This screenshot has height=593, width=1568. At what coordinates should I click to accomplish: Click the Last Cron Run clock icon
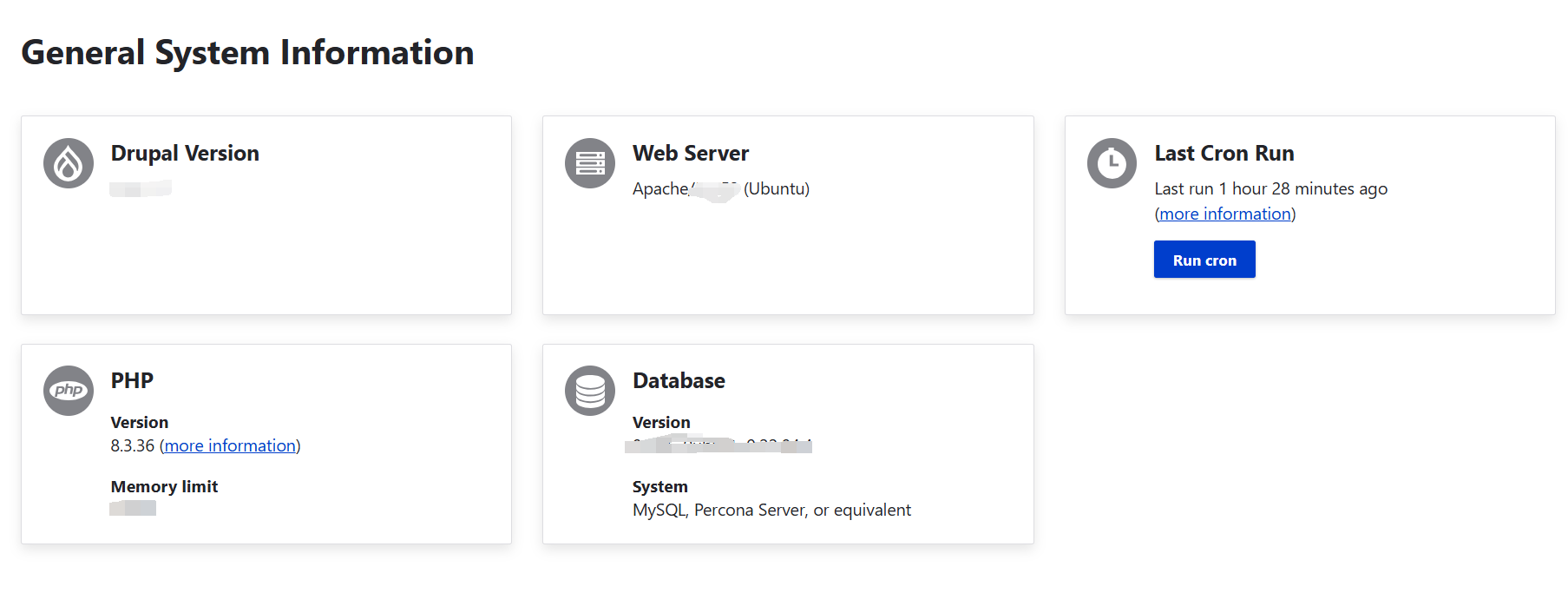click(1112, 163)
